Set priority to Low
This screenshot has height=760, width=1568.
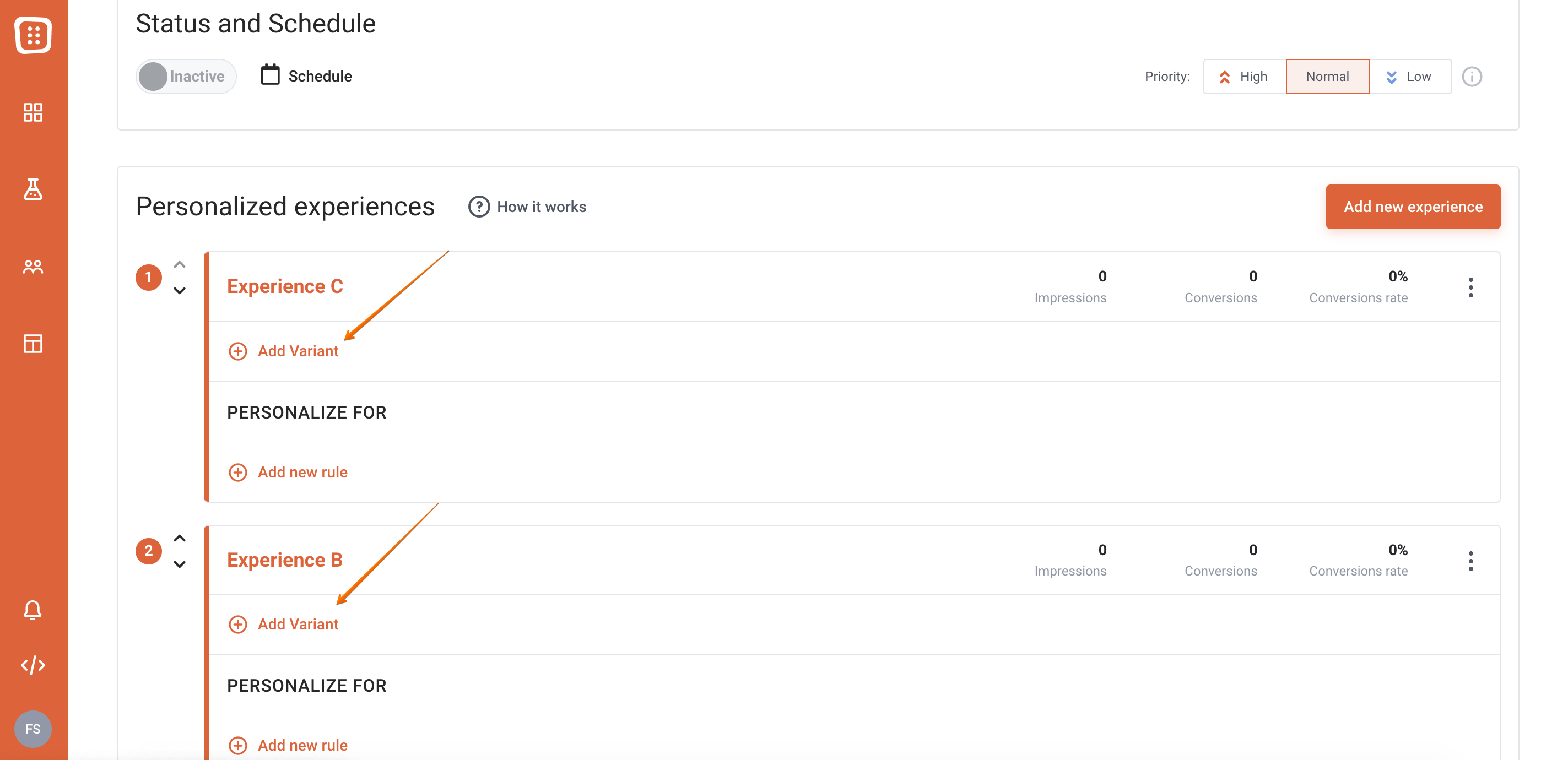point(1410,77)
